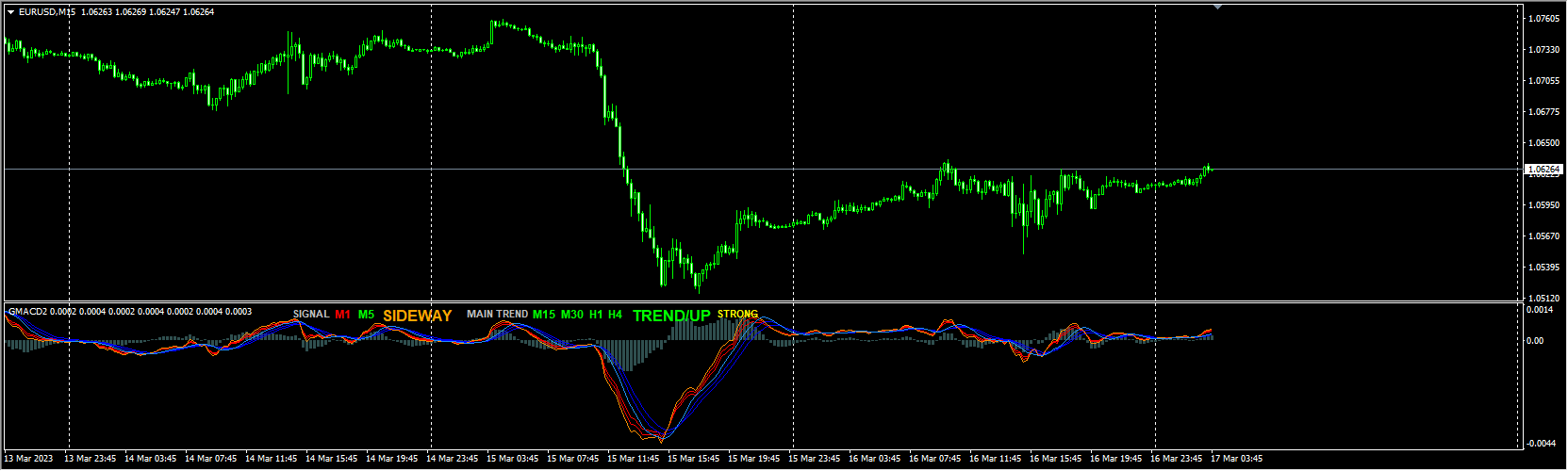Click price scale value 1.07330
Screen dimensions: 1568x471
1543,50
